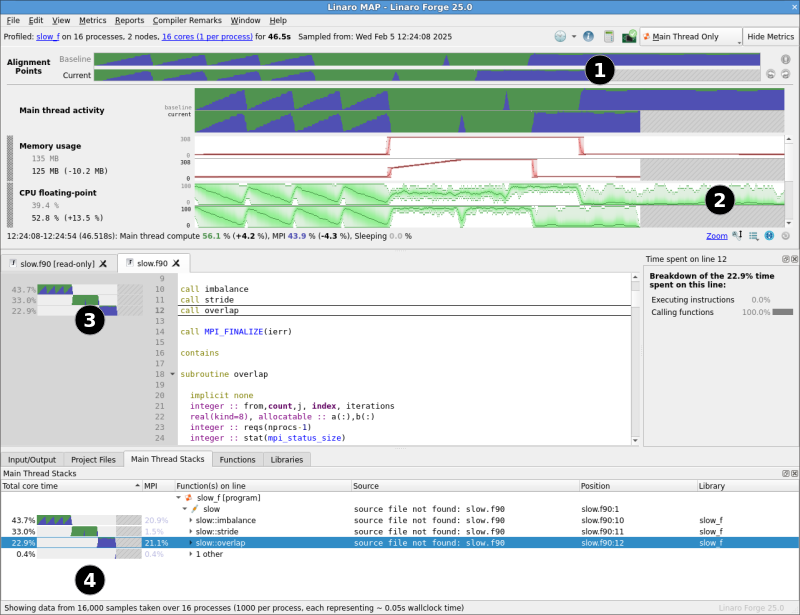This screenshot has height=615, width=800.
Task: Click the Memory usage metric label
Action: [x=50, y=146]
